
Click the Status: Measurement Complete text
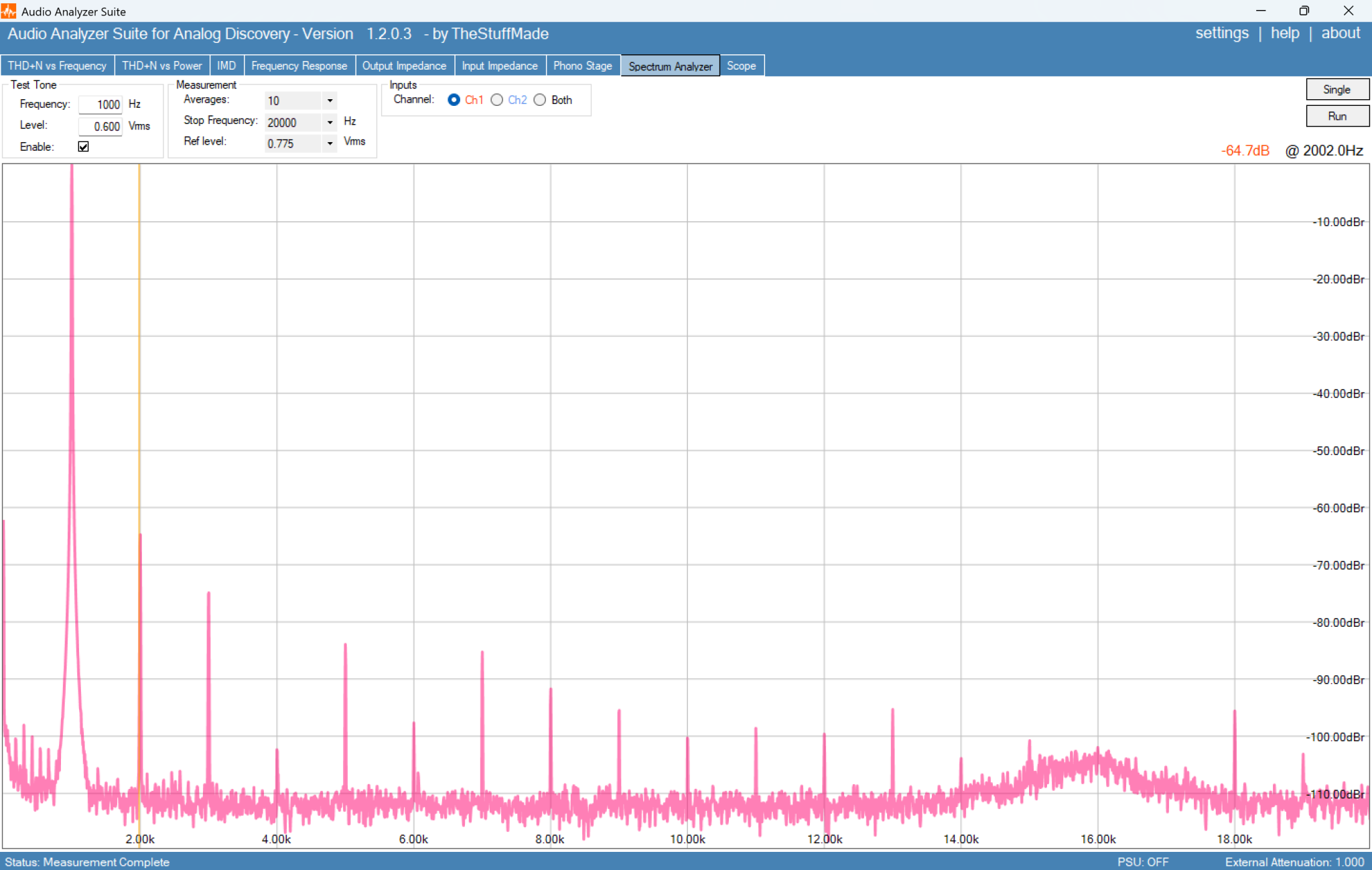(87, 862)
